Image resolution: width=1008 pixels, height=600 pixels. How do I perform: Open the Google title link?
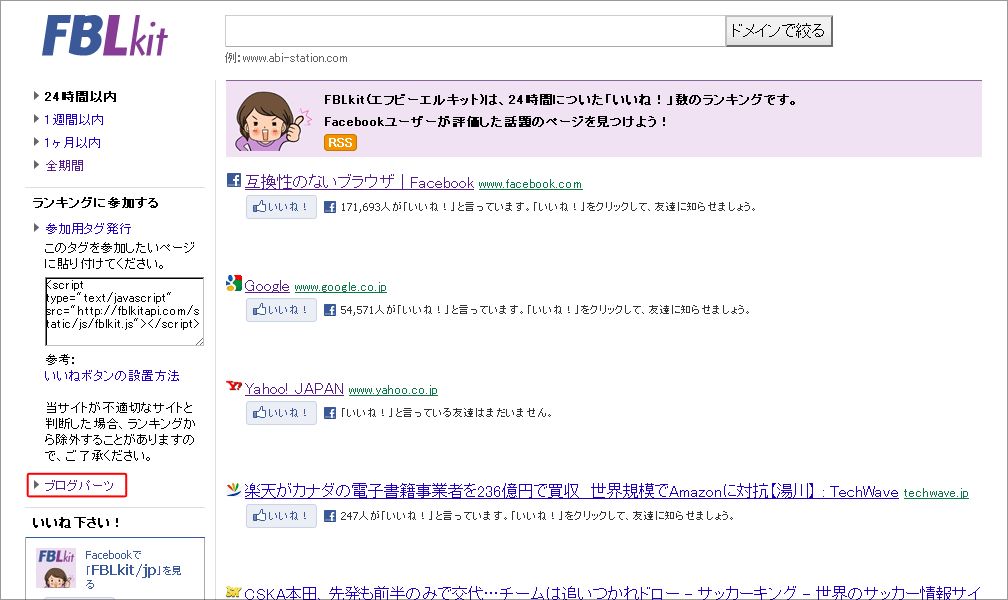[267, 286]
